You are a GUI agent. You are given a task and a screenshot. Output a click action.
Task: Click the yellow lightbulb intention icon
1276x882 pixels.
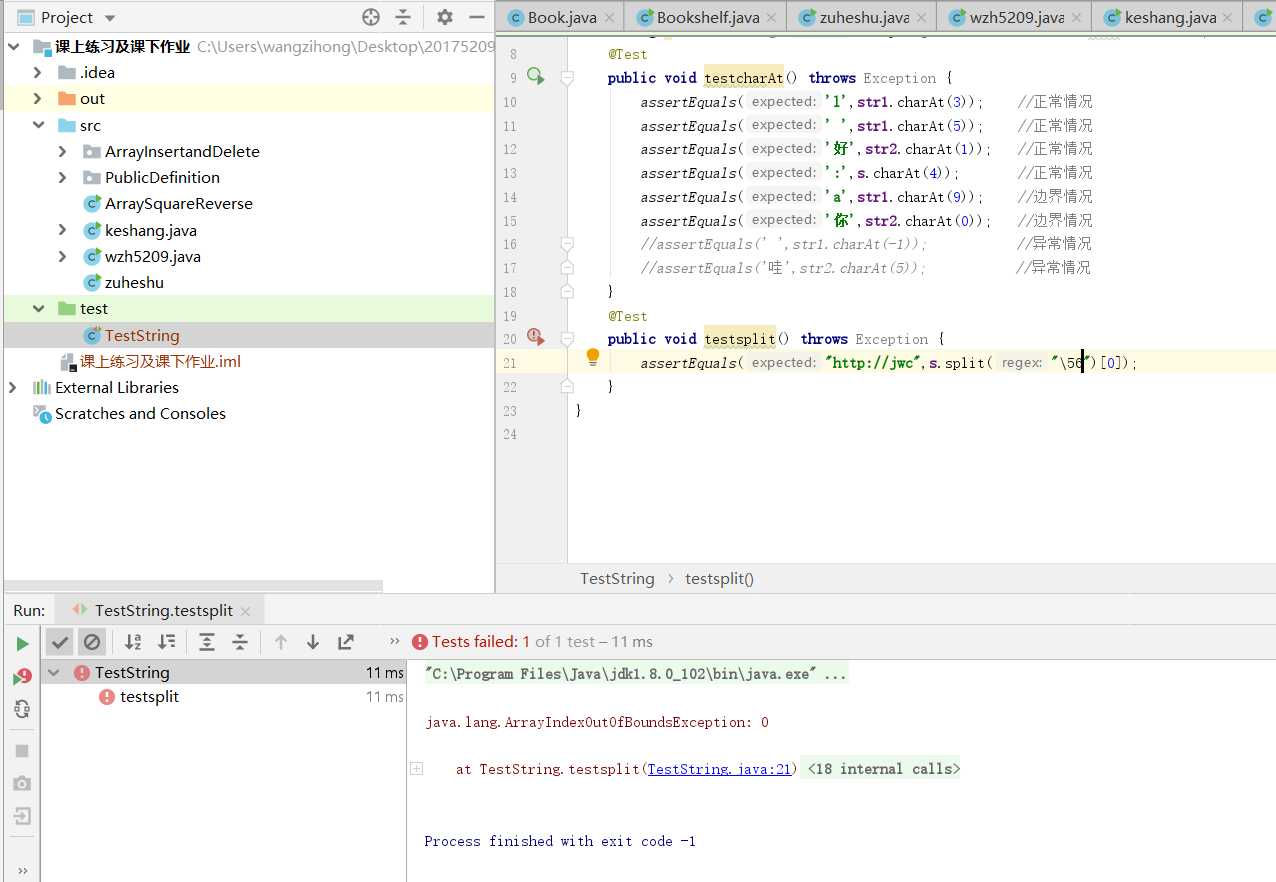pyautogui.click(x=592, y=357)
